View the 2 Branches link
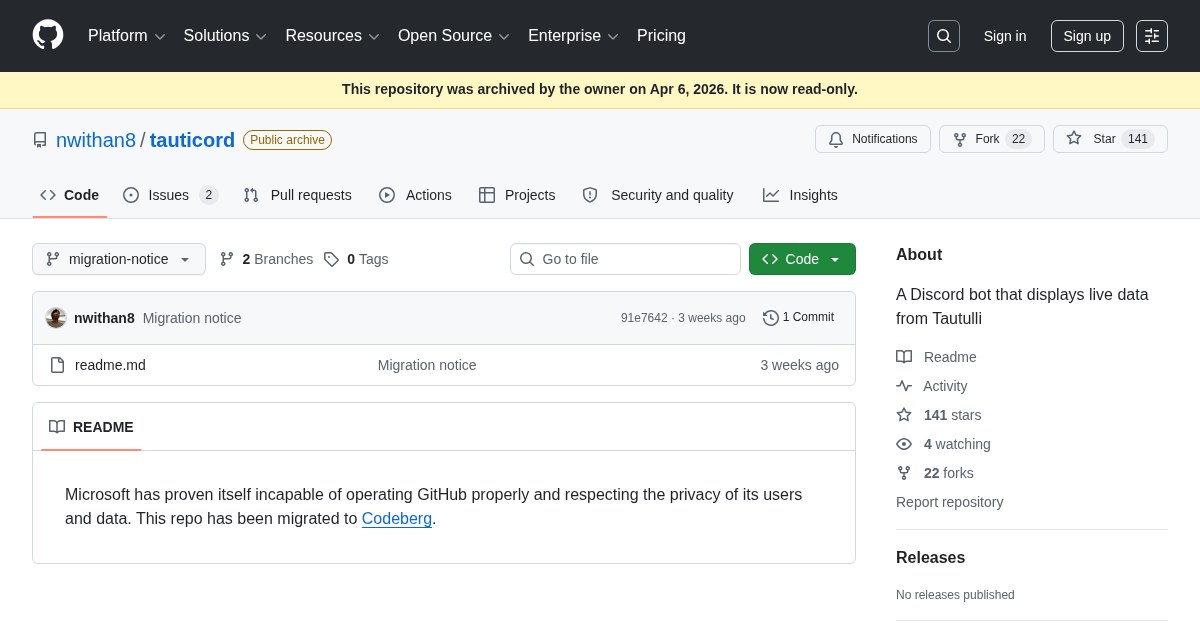The image size is (1200, 630). (x=267, y=259)
